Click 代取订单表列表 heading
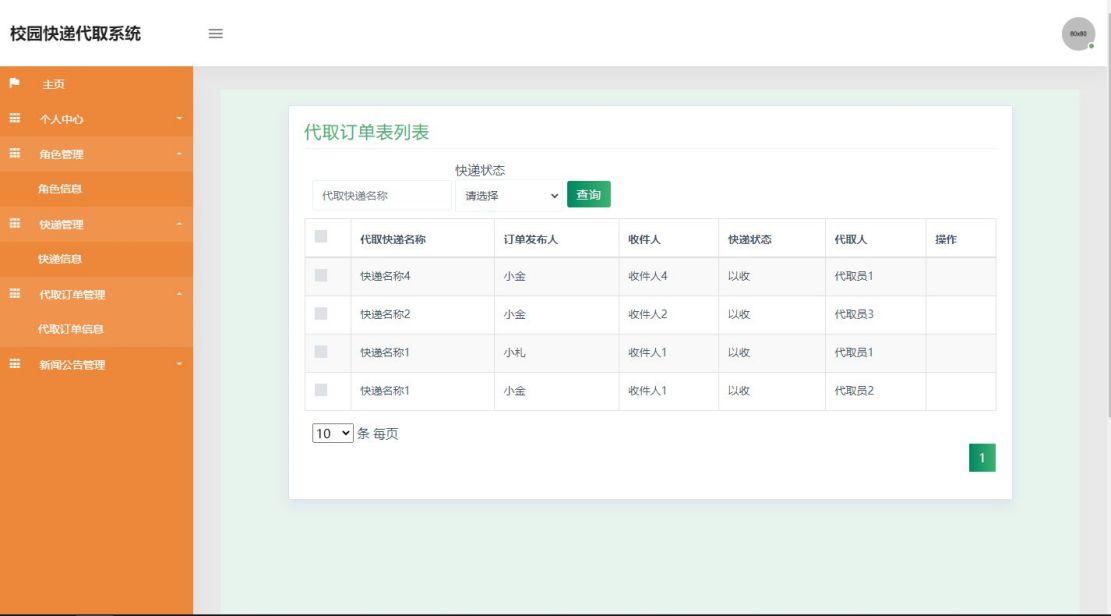1111x616 pixels. tap(366, 132)
